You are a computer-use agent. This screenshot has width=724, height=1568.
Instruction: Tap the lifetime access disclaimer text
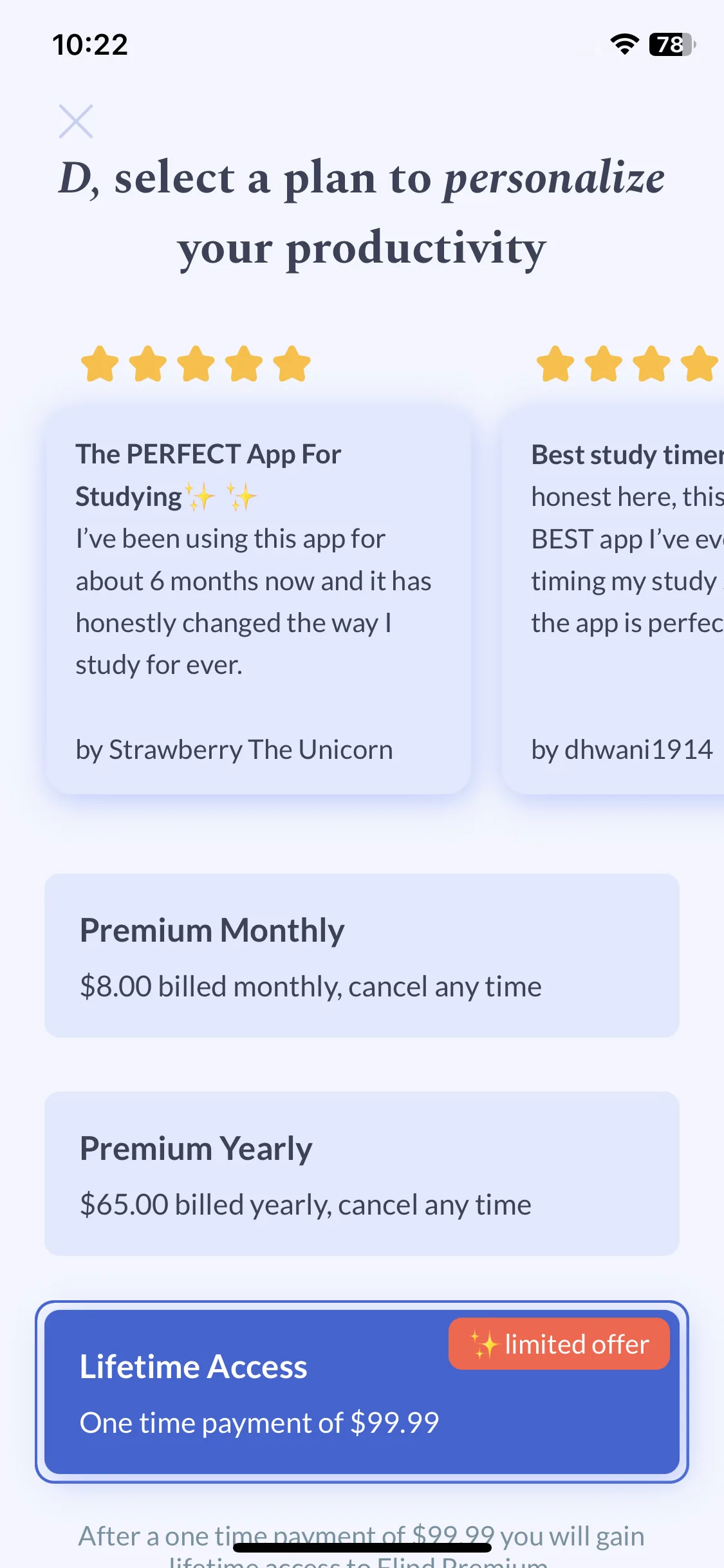pyautogui.click(x=362, y=1547)
